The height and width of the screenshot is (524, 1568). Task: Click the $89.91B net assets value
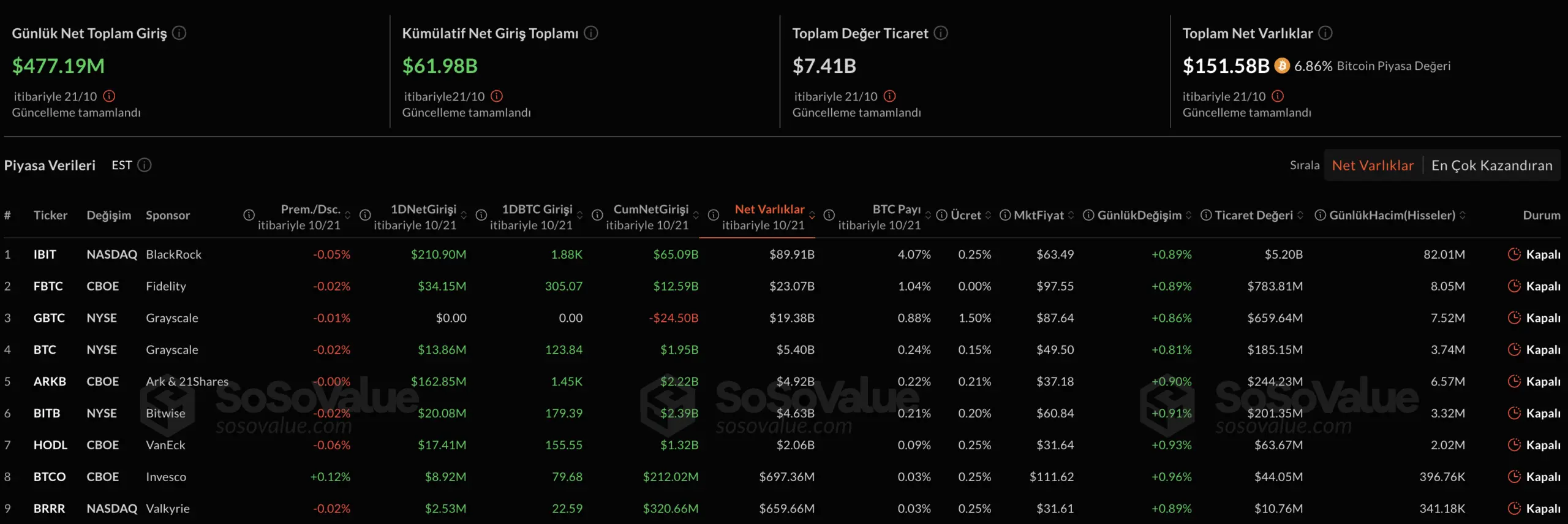point(792,254)
